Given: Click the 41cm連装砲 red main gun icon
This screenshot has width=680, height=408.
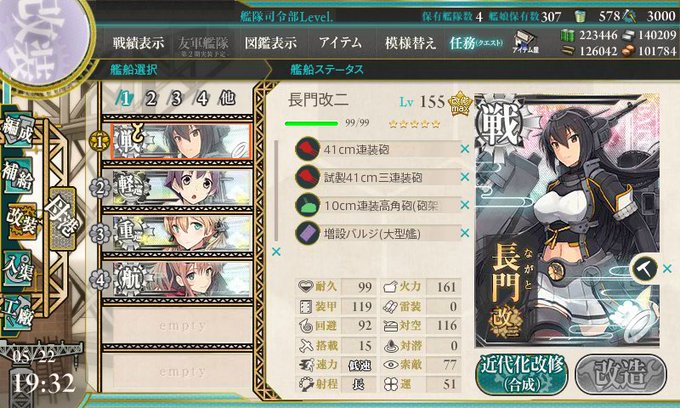Looking at the screenshot, I should pos(307,150).
